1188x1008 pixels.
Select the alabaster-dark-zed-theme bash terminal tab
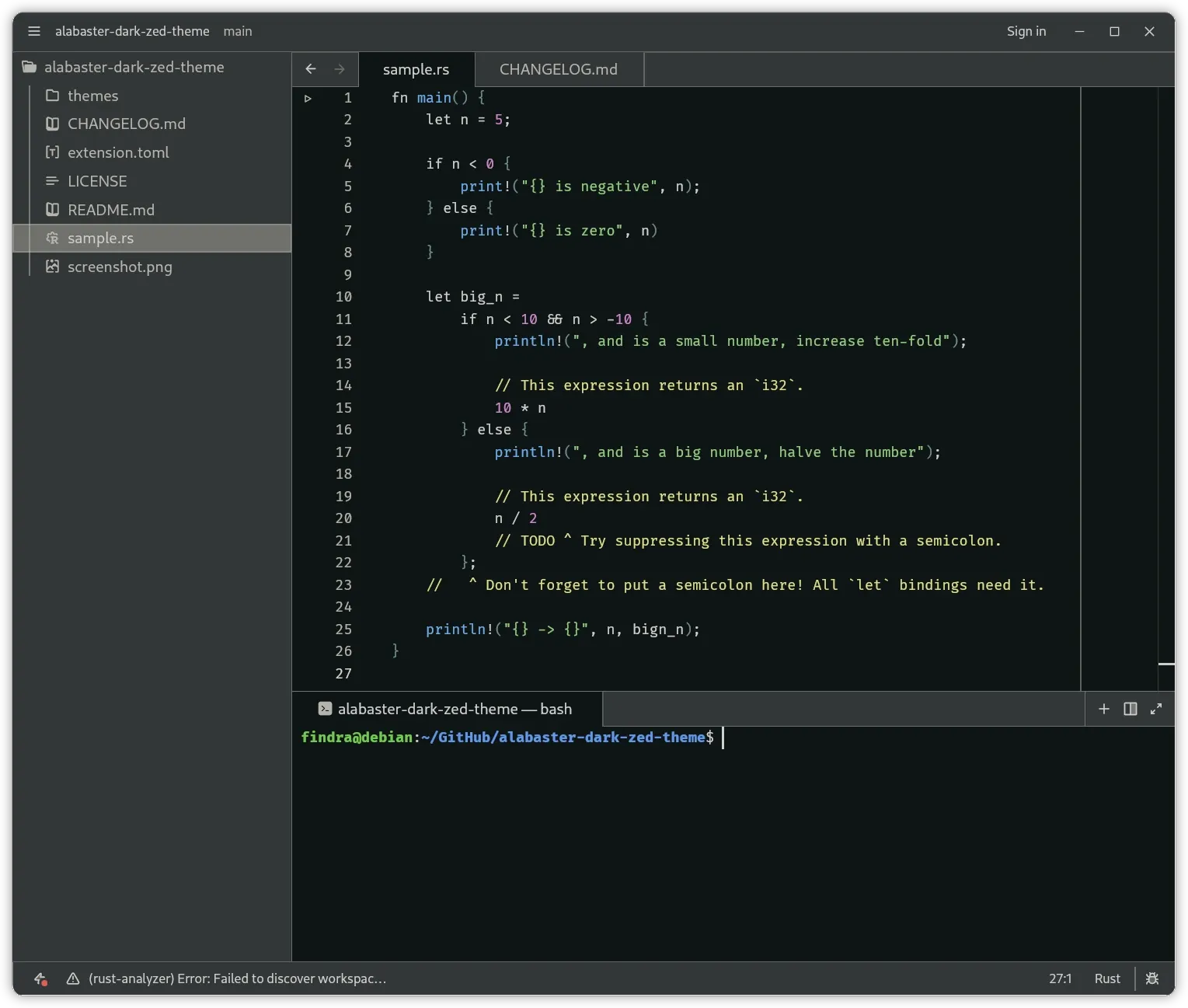tap(447, 709)
